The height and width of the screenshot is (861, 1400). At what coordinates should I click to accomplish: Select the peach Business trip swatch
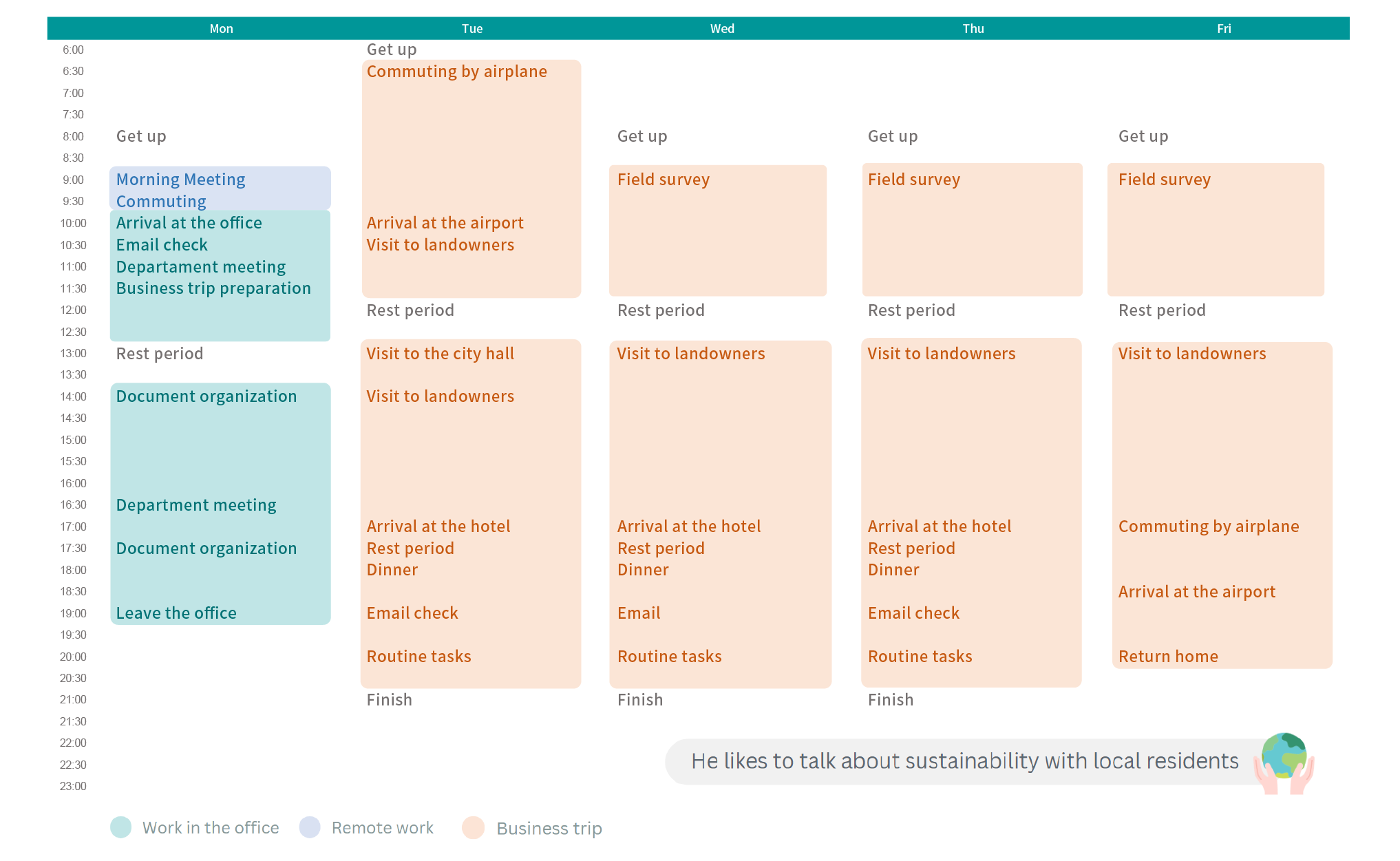474,827
